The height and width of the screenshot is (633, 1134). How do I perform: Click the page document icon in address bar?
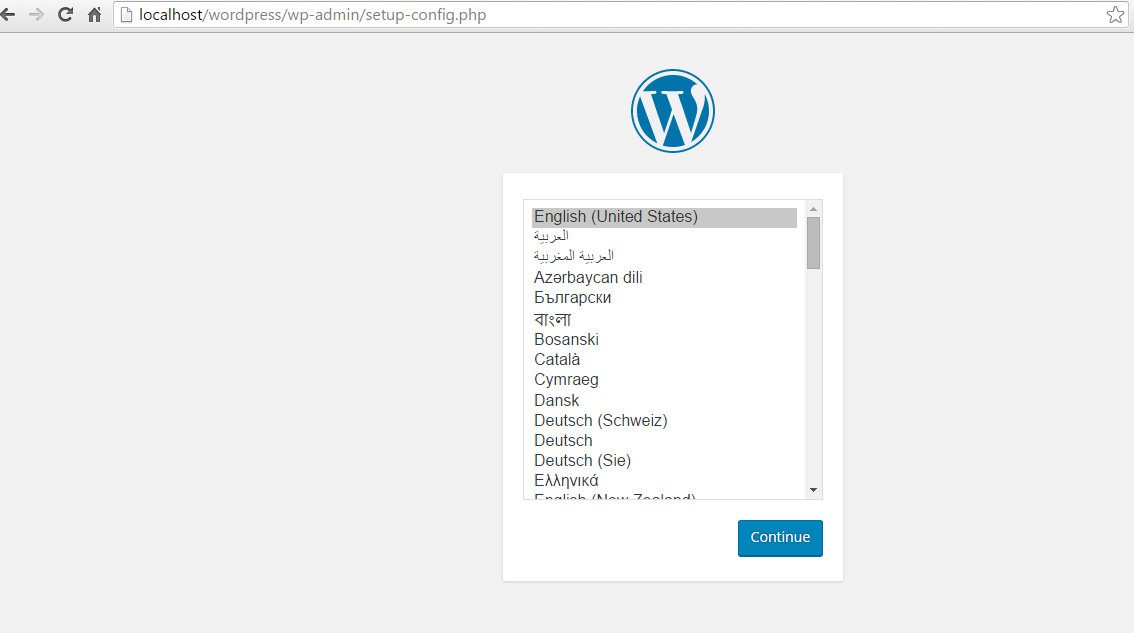coord(126,14)
